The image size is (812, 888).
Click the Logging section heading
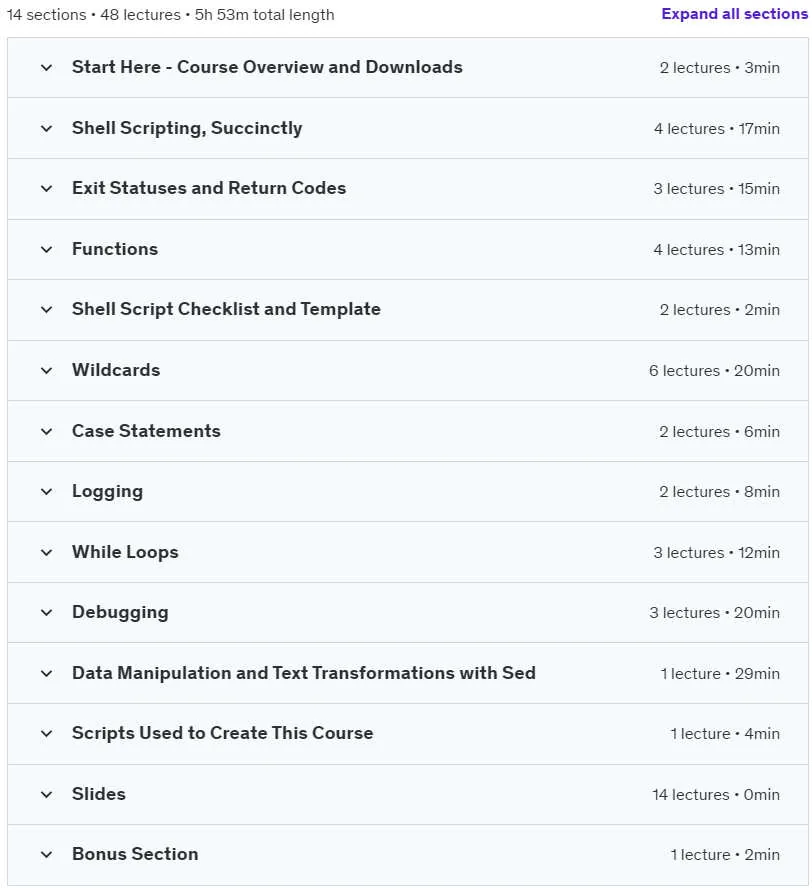click(107, 492)
